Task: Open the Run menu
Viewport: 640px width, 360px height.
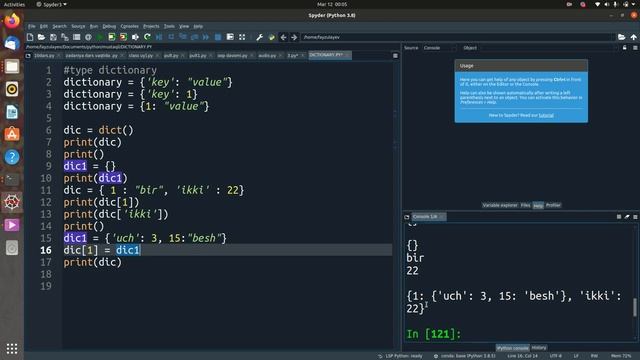Action: 94,26
